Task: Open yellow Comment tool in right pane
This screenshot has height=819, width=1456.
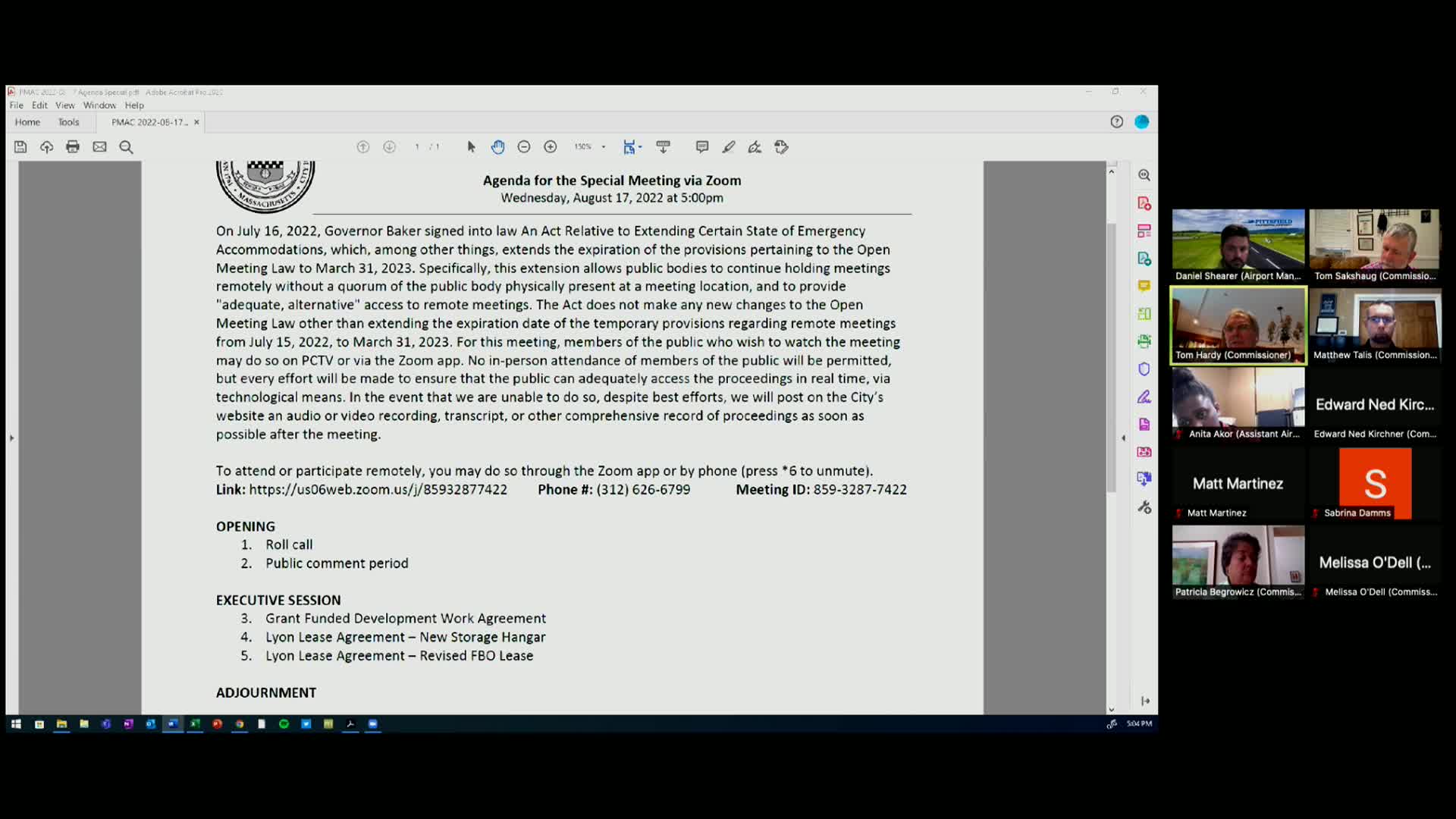Action: pyautogui.click(x=1144, y=286)
